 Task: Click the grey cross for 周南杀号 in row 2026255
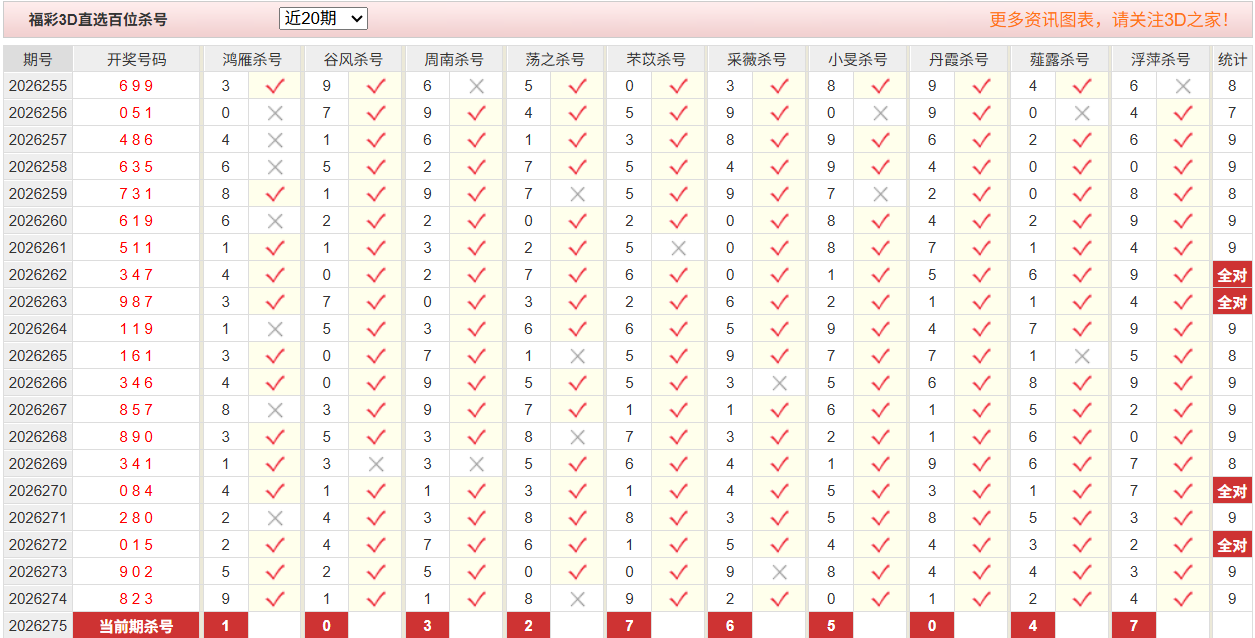click(477, 86)
